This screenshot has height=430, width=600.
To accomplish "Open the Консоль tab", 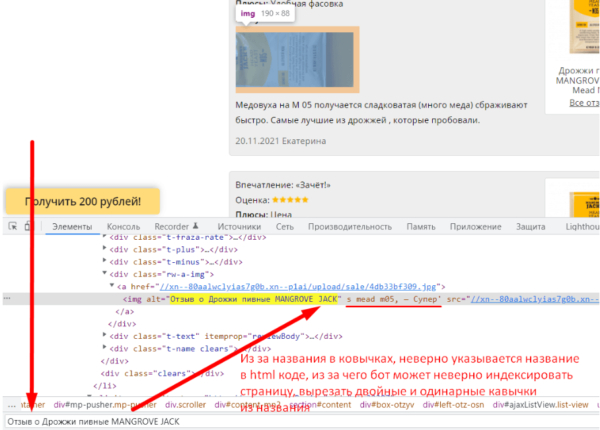I will [123, 226].
